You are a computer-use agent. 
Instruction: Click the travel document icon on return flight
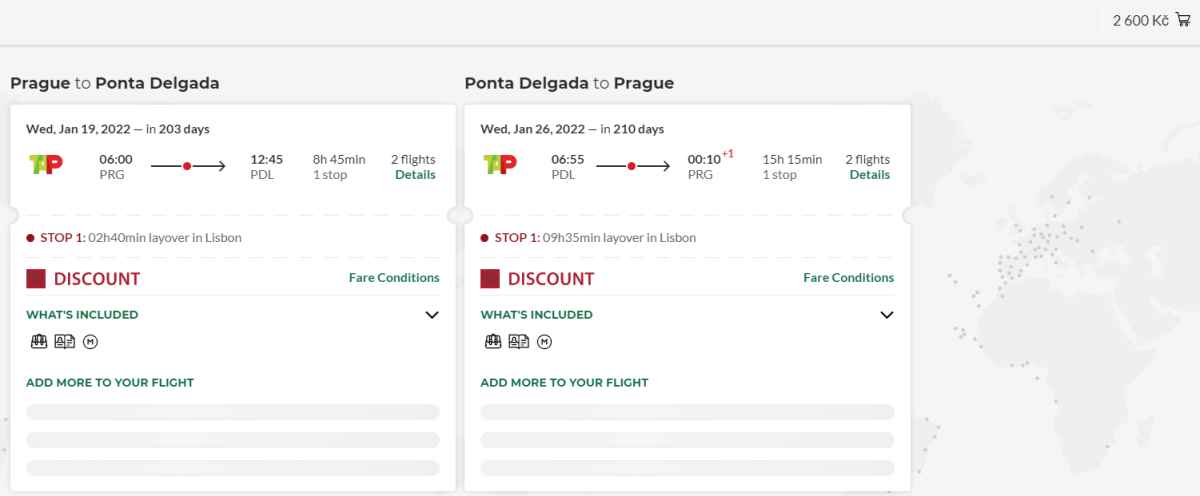519,342
